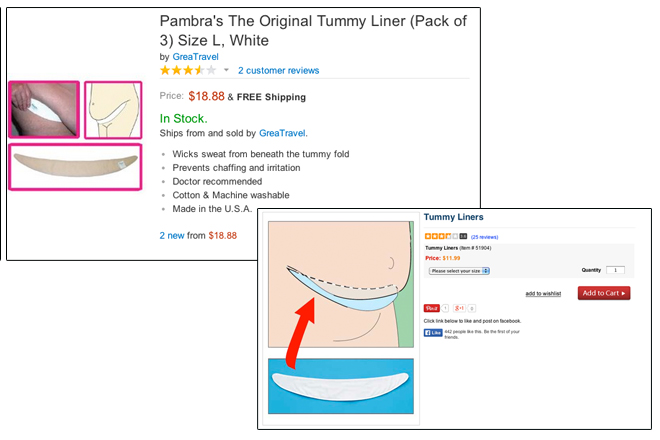Select the body diagram illustration thumbnail
This screenshot has width=660, height=440.
113,110
